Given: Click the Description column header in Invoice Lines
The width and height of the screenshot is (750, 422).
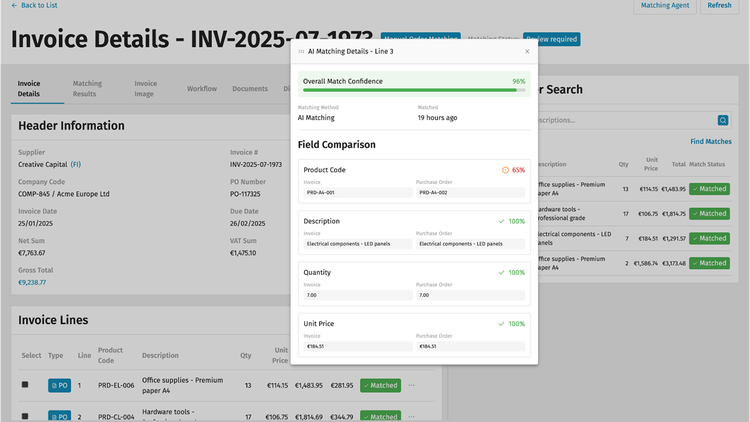Looking at the screenshot, I should [x=160, y=355].
